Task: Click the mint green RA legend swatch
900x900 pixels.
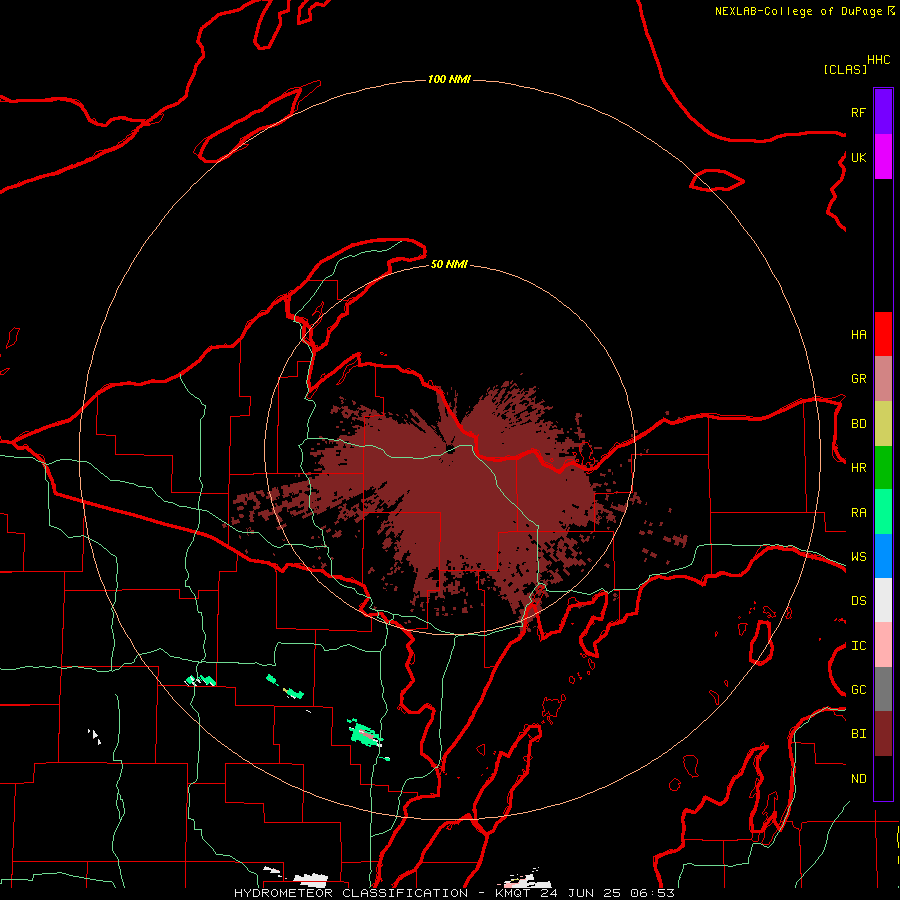Action: click(883, 512)
